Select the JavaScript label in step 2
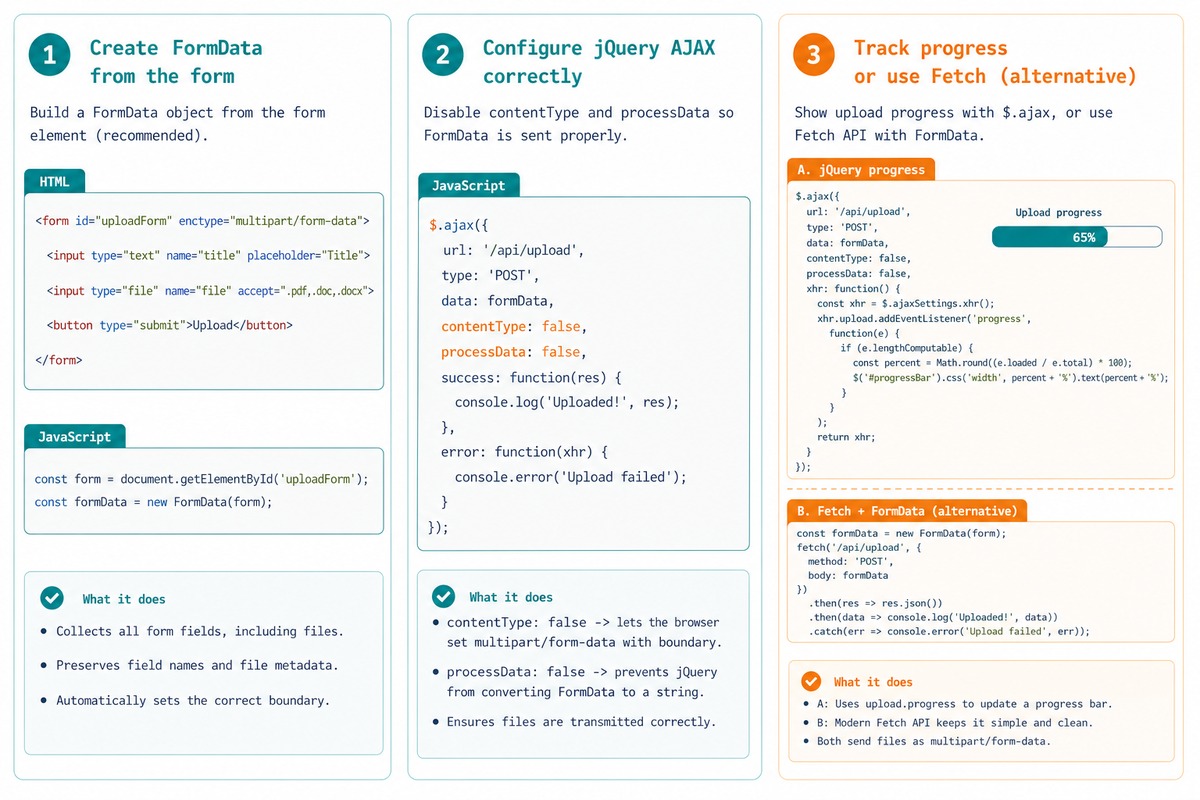This screenshot has width=1200, height=800. (x=468, y=185)
